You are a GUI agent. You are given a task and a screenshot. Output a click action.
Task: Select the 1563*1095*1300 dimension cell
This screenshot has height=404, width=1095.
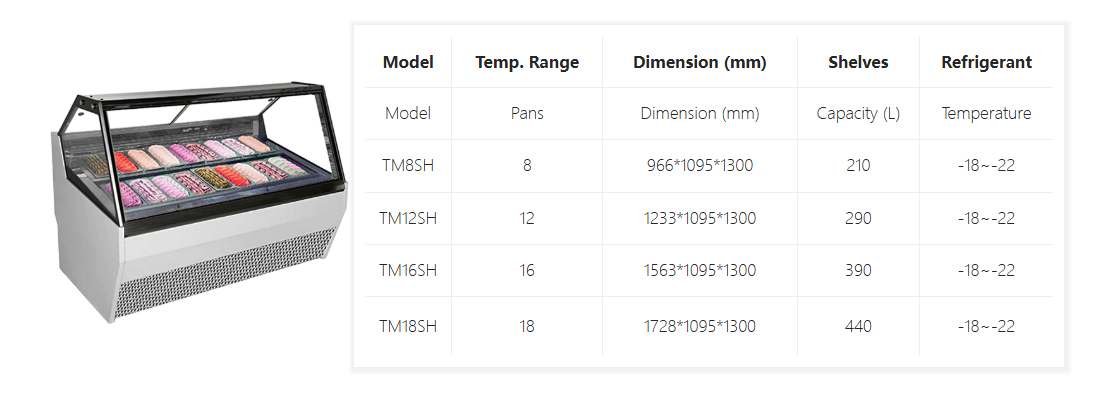pyautogui.click(x=700, y=270)
